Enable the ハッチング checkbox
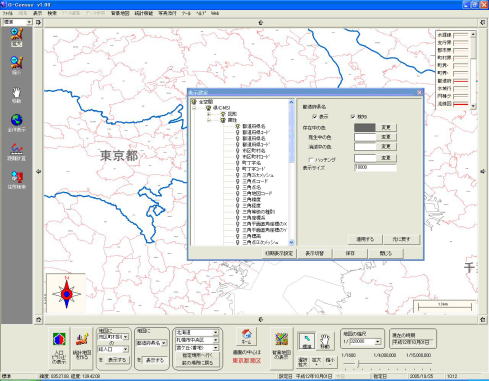Image resolution: width=489 pixels, height=381 pixels. click(311, 160)
